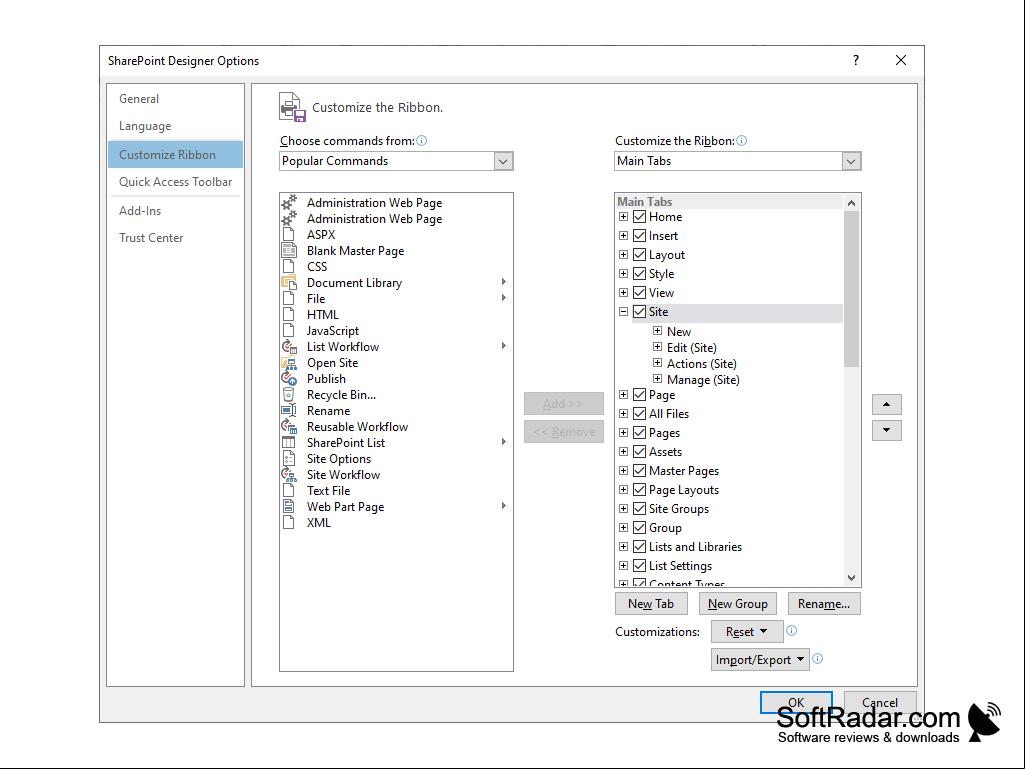The width and height of the screenshot is (1025, 769).
Task: Open Trust Center settings
Action: pos(175,237)
